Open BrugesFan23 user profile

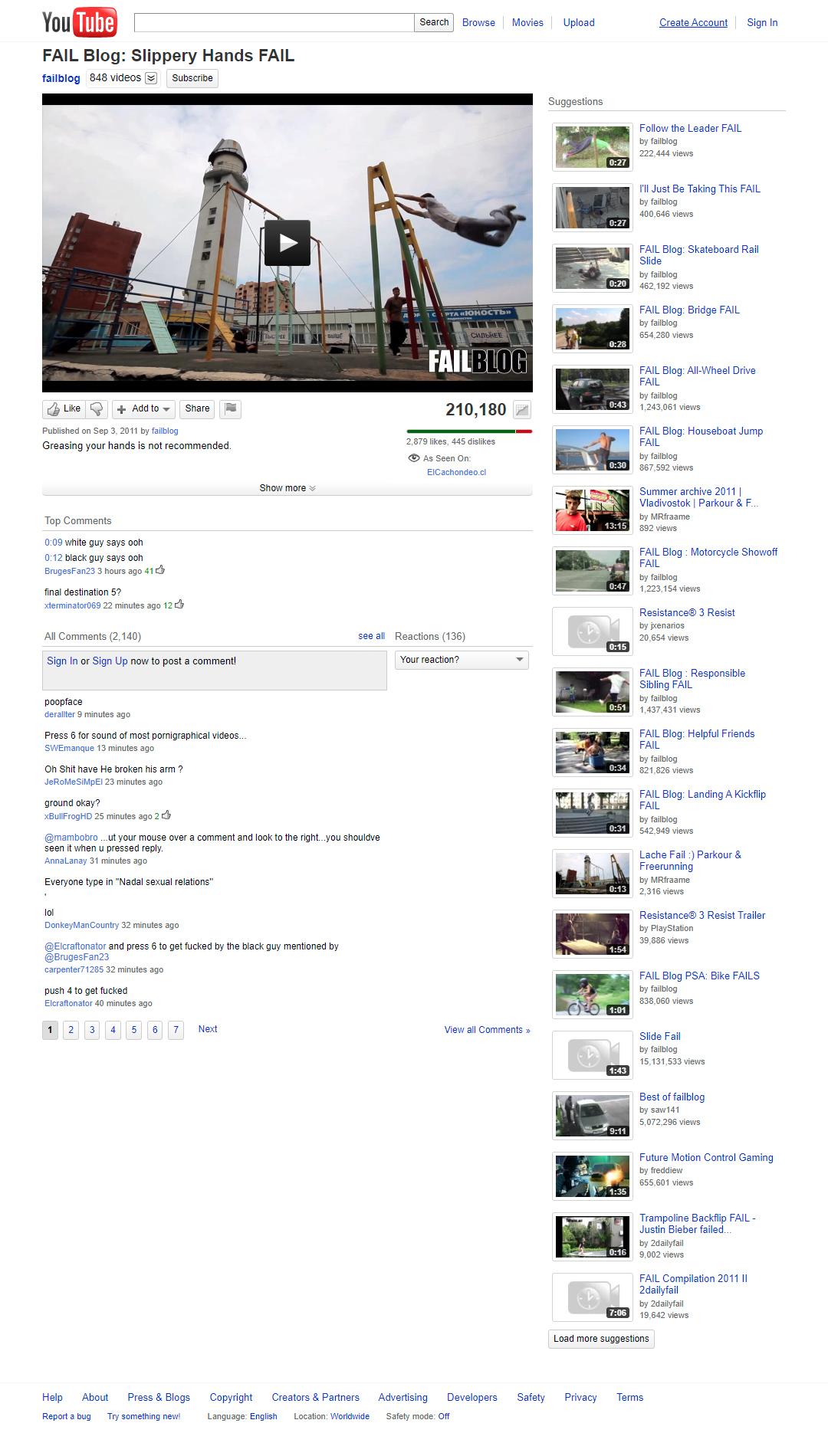pos(70,571)
